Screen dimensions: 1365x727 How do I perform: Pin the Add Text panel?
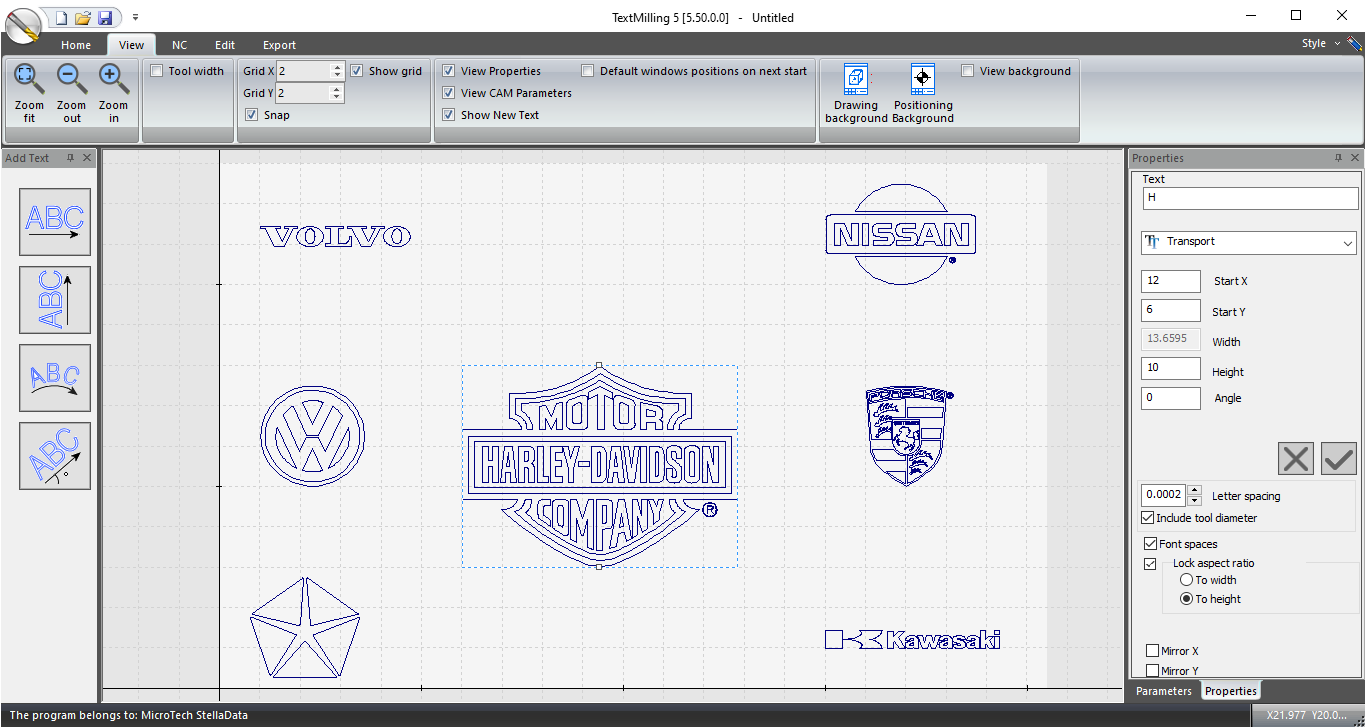[70, 158]
